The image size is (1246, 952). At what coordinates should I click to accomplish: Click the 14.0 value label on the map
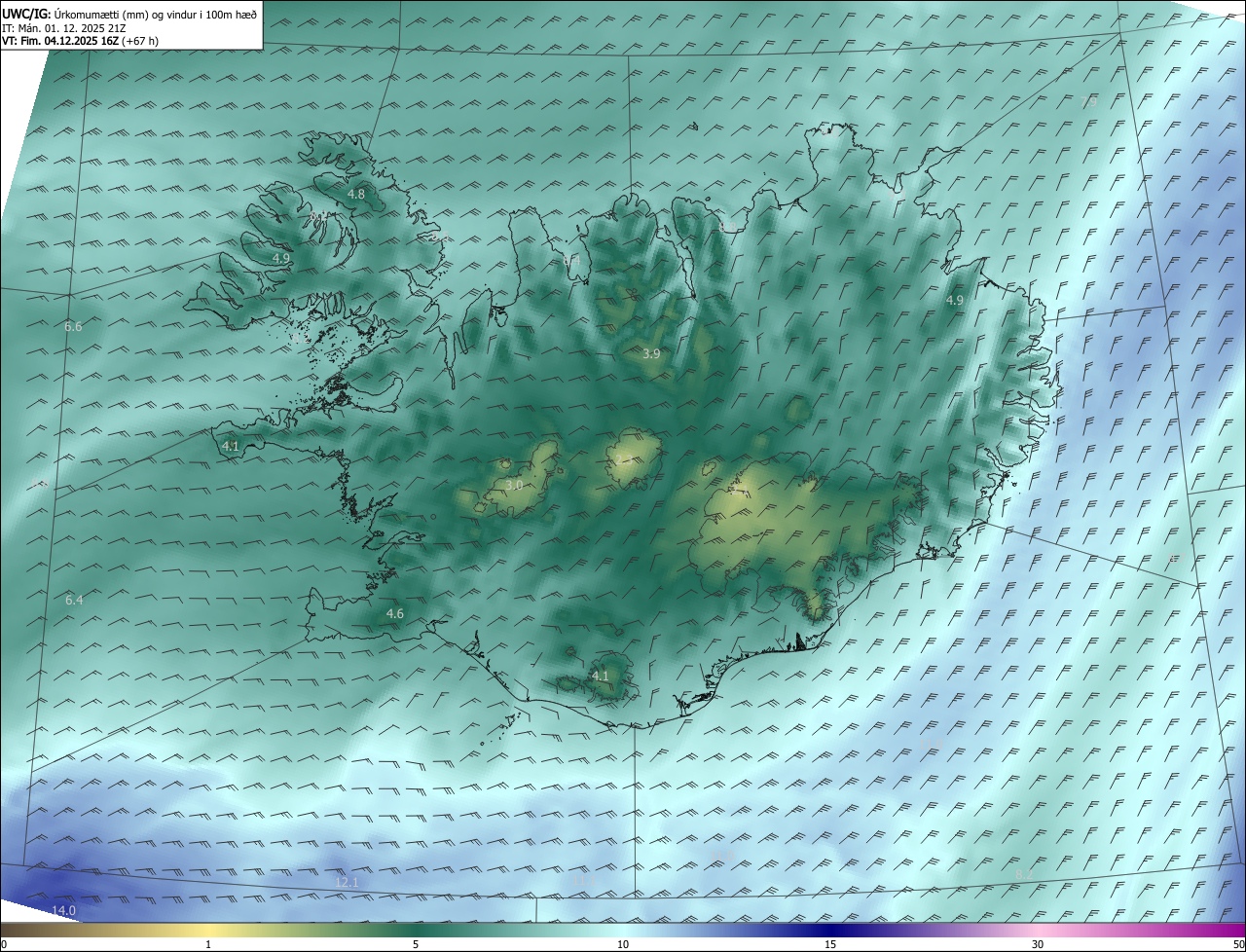tap(63, 911)
